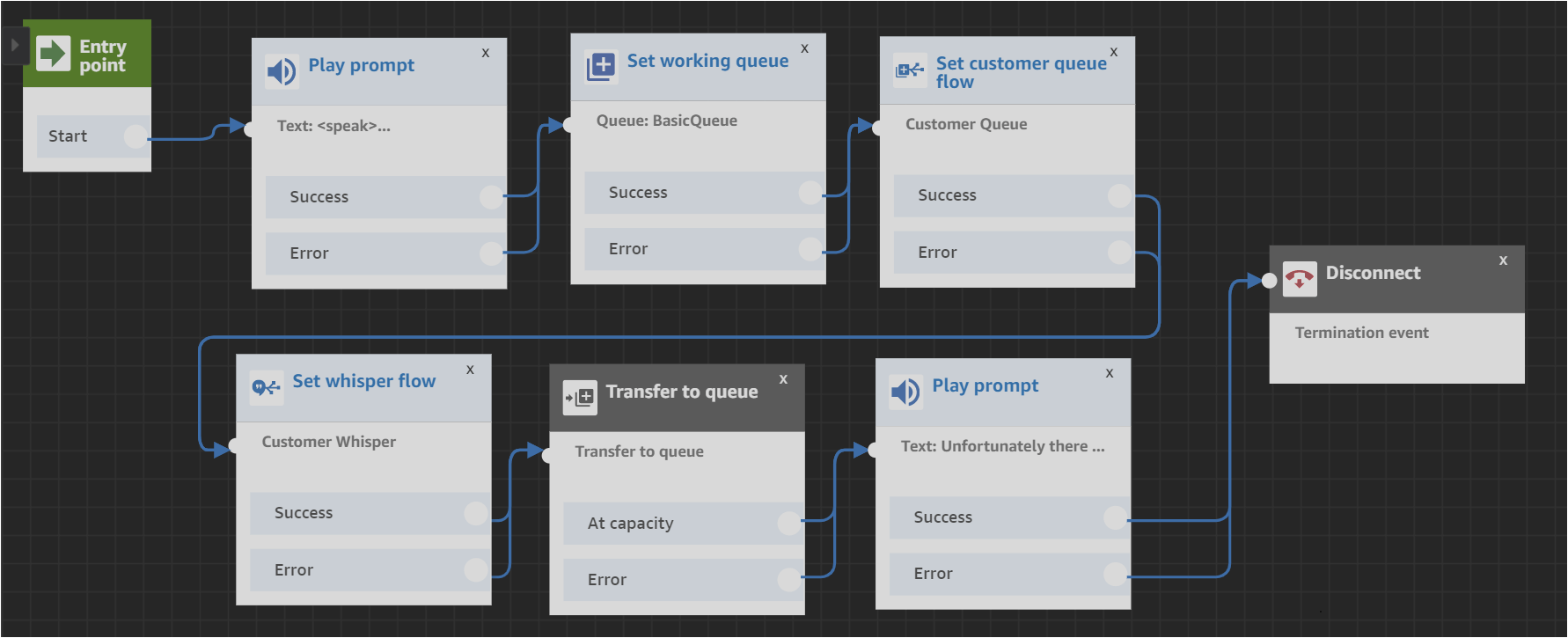
Task: Click Success branch of Set whisper flow
Action: (x=304, y=513)
